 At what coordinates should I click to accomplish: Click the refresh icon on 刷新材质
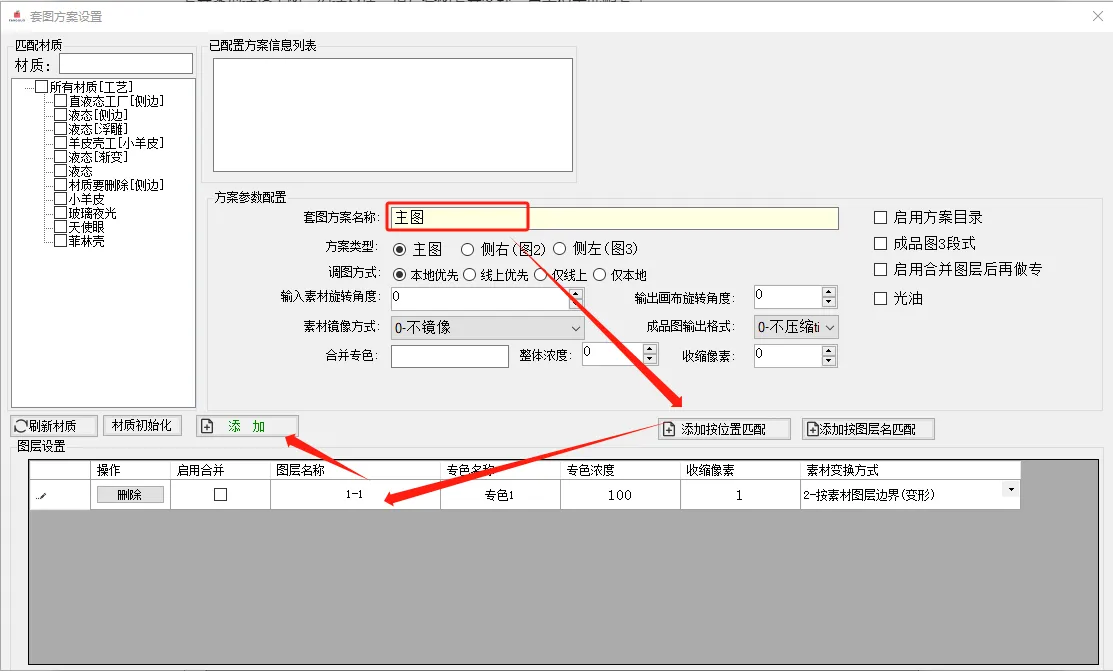click(x=21, y=426)
